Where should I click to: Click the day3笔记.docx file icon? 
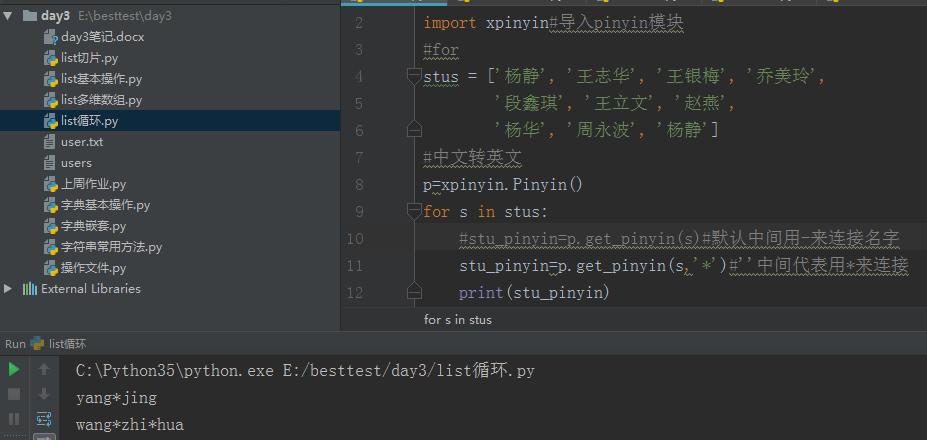pyautogui.click(x=51, y=37)
